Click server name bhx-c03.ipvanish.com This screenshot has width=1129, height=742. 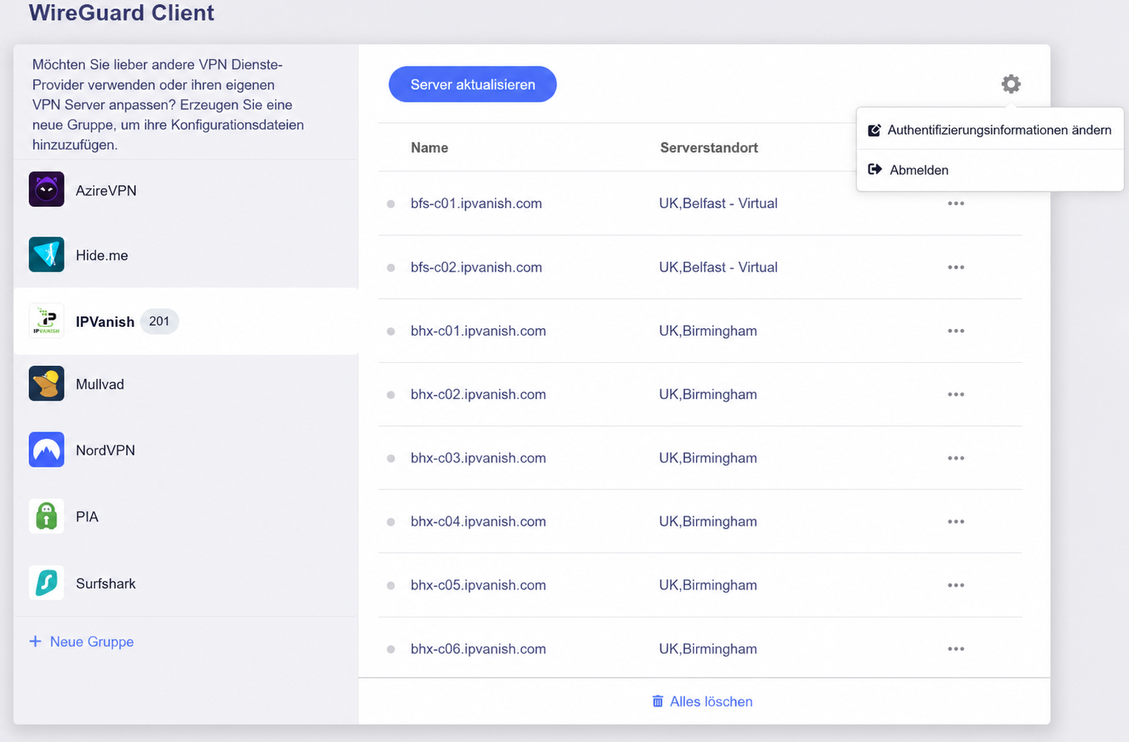click(478, 458)
